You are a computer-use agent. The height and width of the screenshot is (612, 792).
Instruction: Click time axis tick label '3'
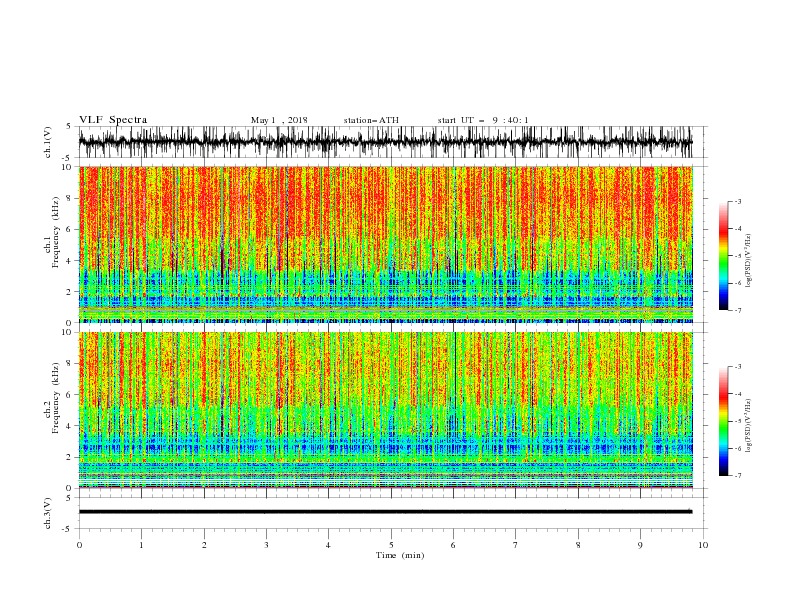coord(266,545)
